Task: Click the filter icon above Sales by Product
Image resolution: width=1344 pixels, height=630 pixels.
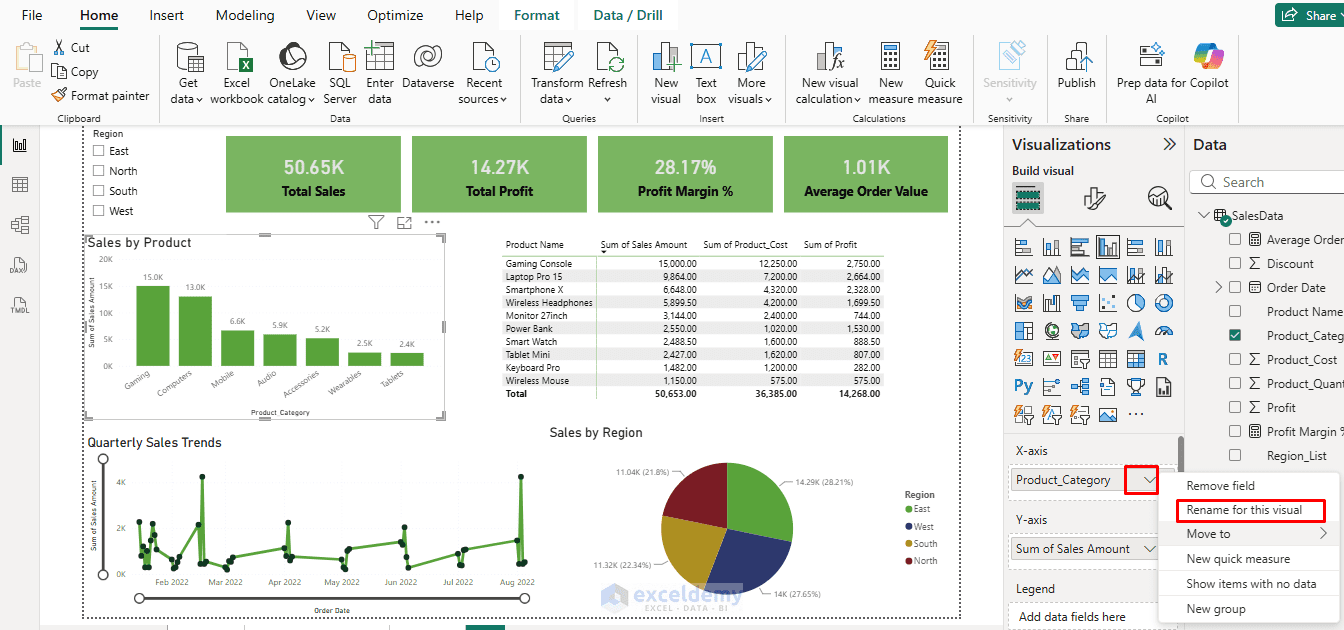Action: pos(376,222)
